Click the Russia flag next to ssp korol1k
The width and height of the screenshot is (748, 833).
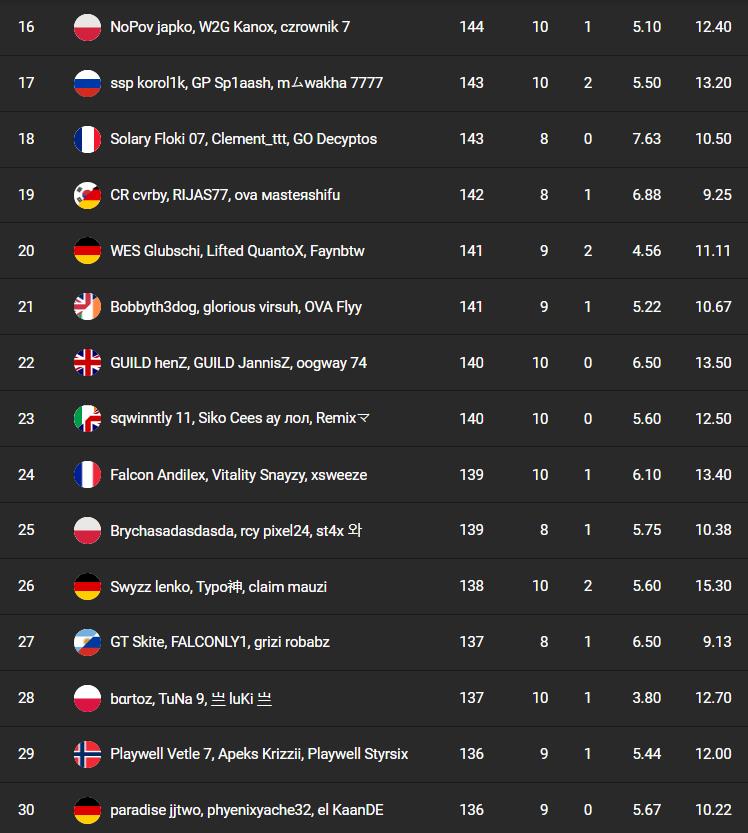(88, 83)
